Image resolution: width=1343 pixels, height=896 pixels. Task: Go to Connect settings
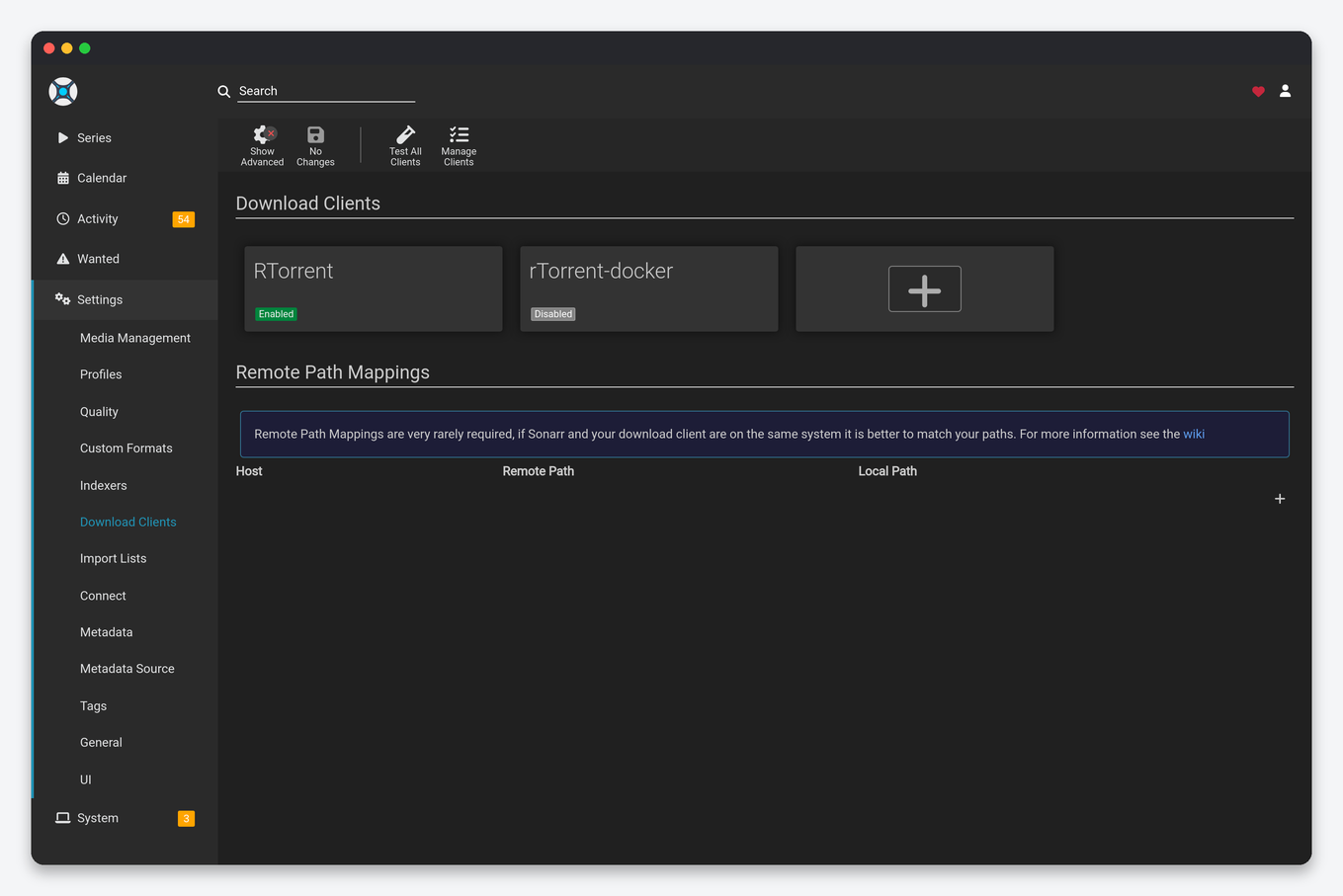(103, 597)
